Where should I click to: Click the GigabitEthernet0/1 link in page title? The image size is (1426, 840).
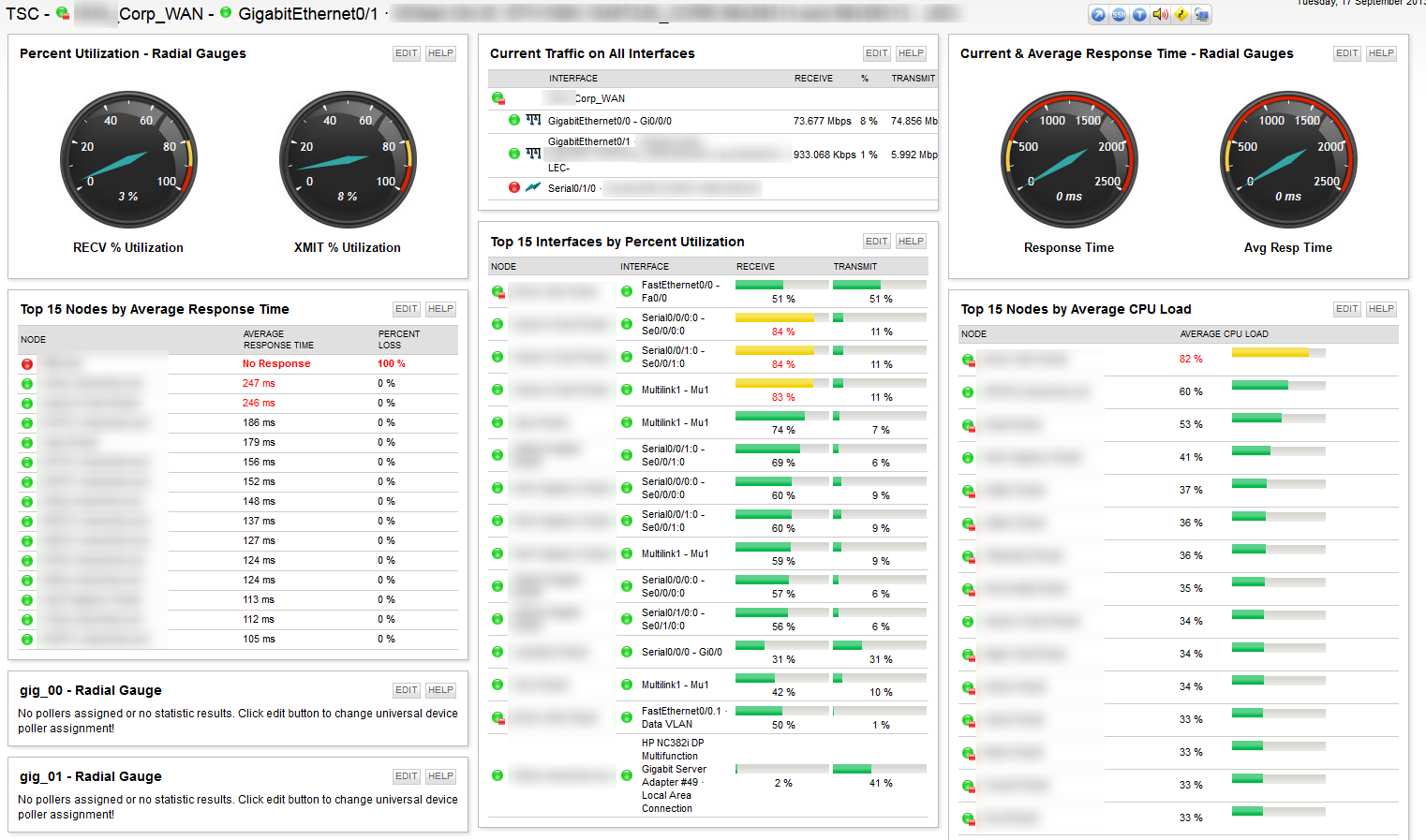308,14
